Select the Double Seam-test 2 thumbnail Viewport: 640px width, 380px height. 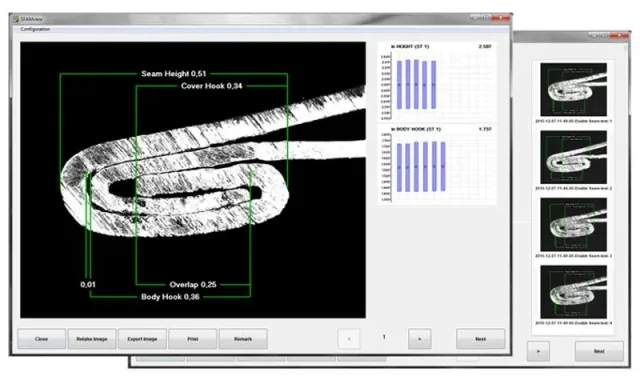click(573, 157)
